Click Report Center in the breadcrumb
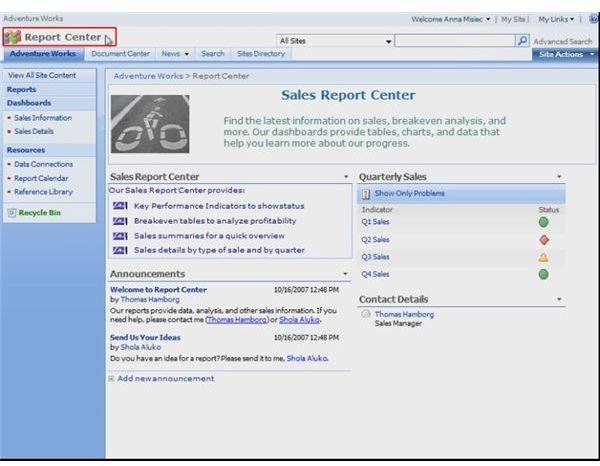600x466 pixels. 221,76
